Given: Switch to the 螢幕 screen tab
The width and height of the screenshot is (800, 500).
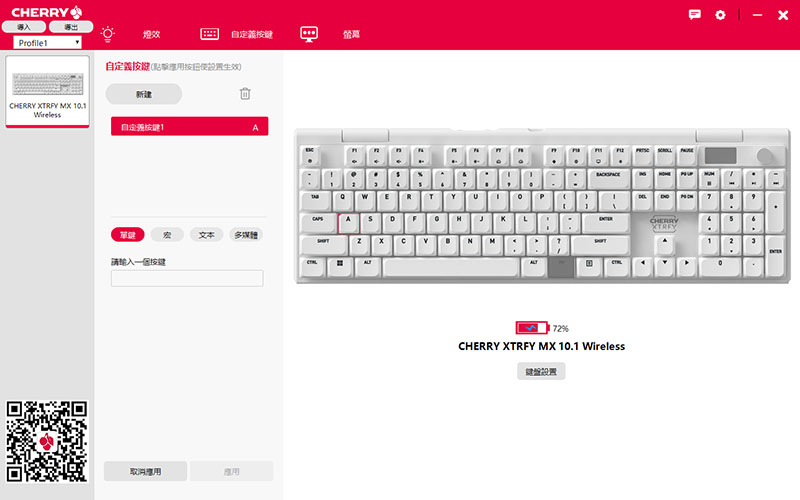Looking at the screenshot, I should (351, 34).
